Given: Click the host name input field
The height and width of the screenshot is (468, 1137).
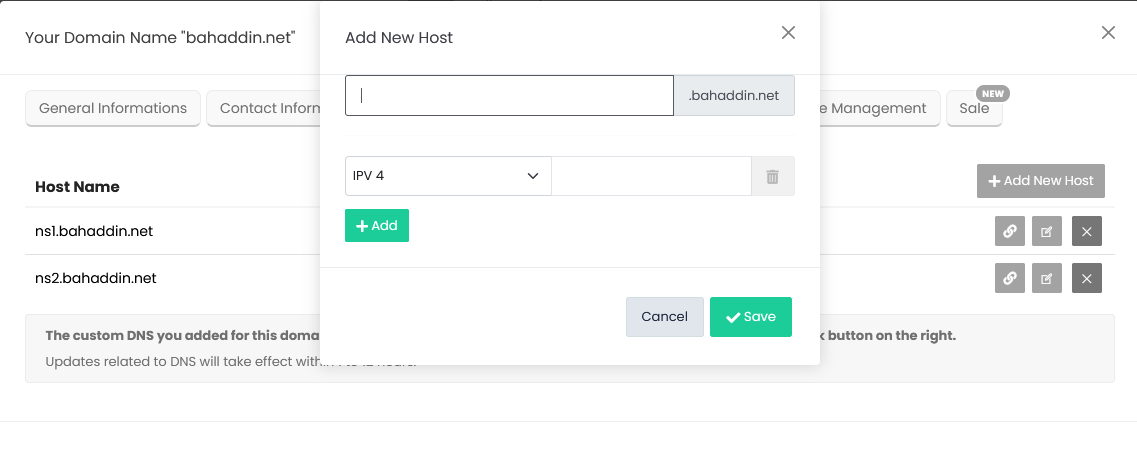Looking at the screenshot, I should point(509,96).
